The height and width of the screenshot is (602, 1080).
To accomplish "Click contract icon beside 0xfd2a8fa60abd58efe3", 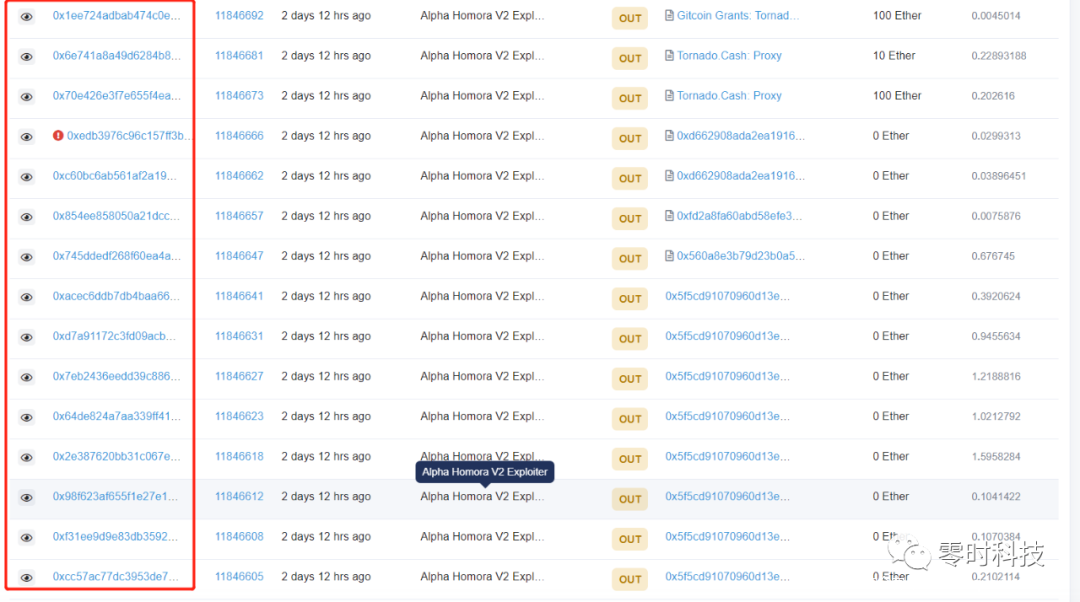I will point(669,216).
